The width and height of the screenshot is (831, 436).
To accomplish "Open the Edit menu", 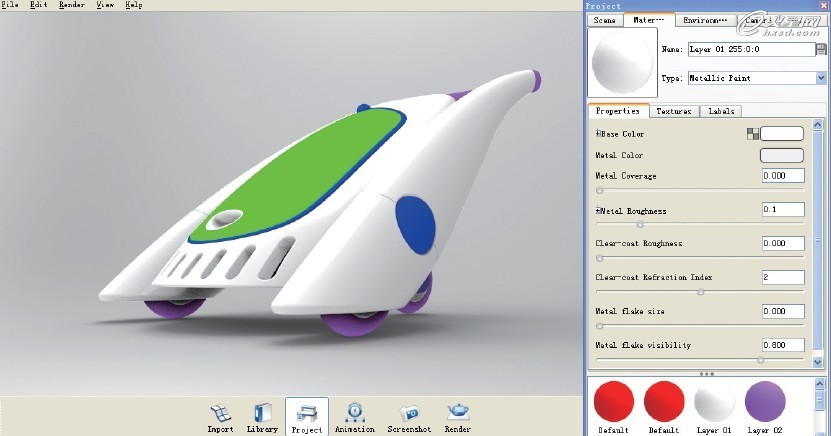I will (x=38, y=5).
